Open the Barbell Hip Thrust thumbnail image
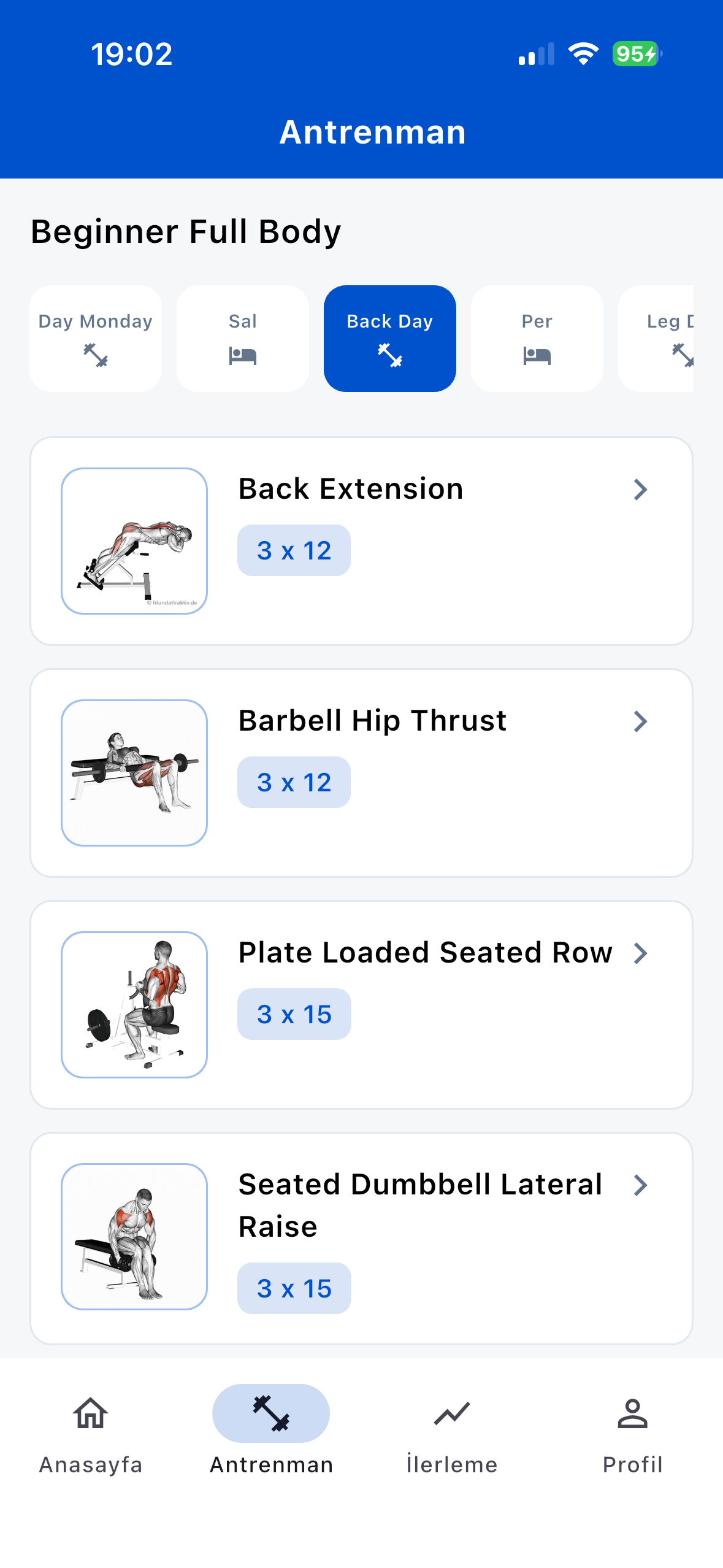 click(134, 773)
